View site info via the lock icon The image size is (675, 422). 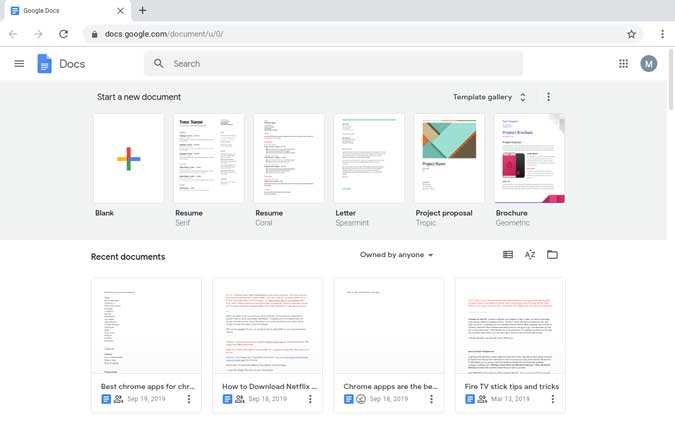(x=94, y=34)
